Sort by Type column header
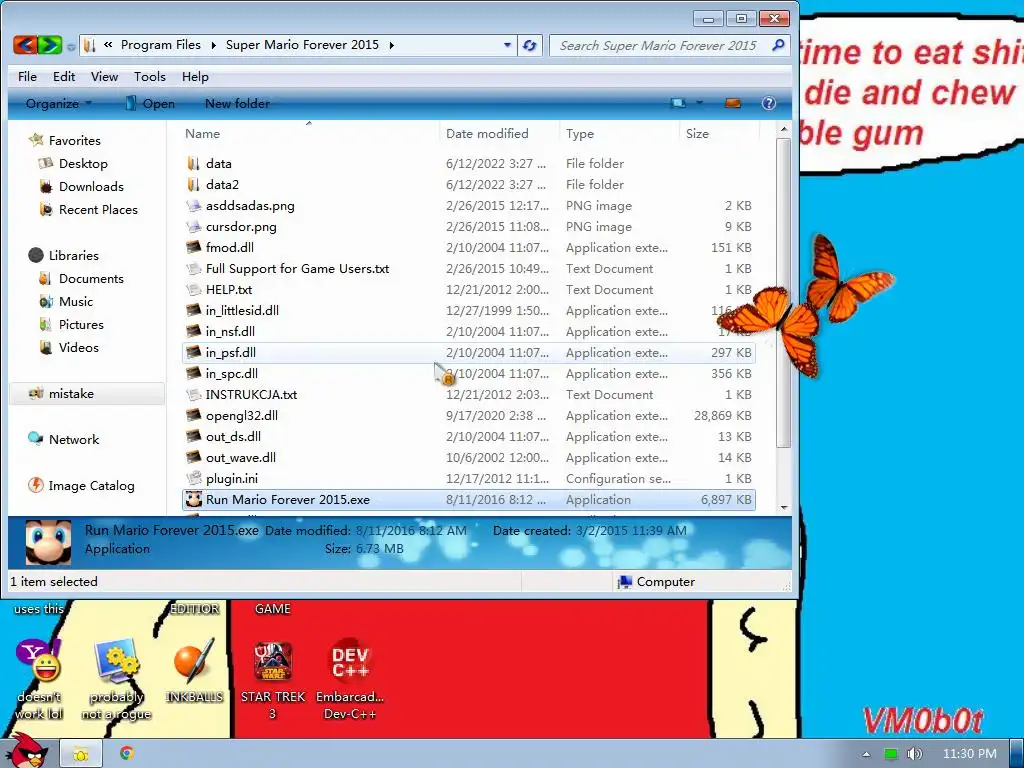 click(580, 133)
